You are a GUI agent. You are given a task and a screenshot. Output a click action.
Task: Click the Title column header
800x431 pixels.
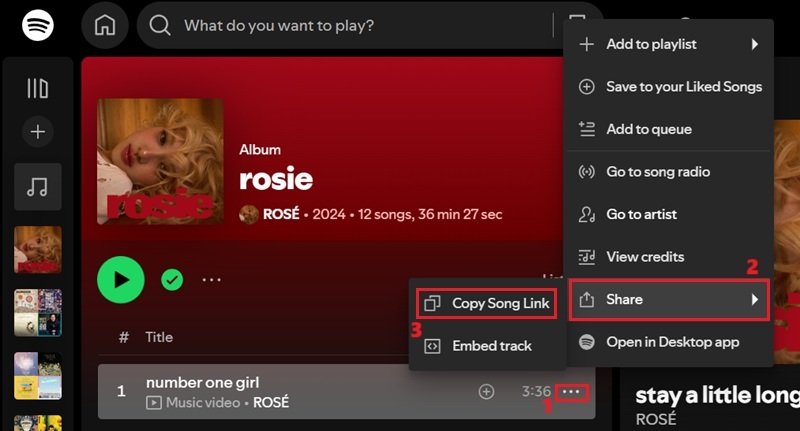(x=159, y=337)
